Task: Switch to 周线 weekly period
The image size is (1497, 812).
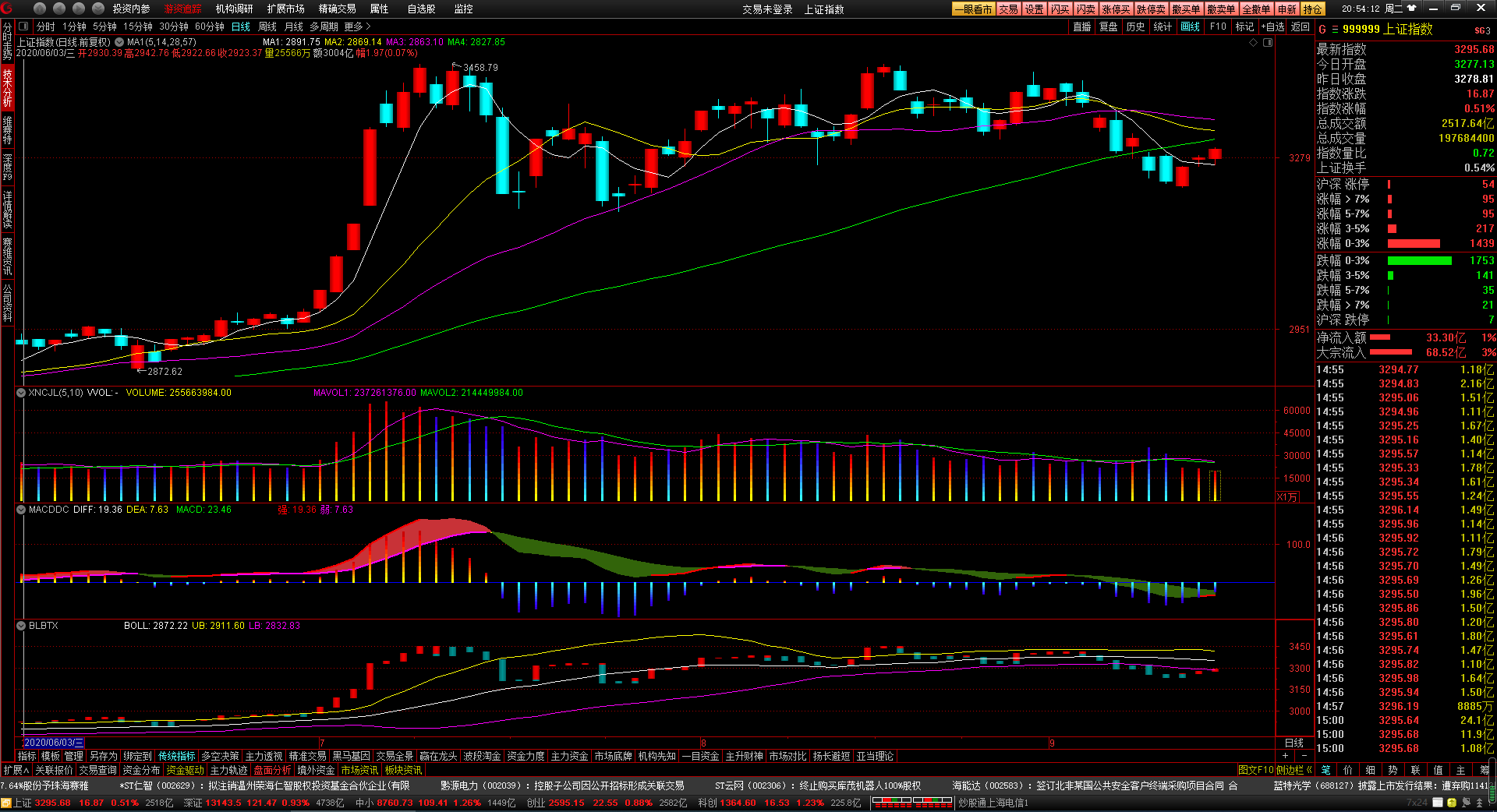Action: (x=267, y=26)
